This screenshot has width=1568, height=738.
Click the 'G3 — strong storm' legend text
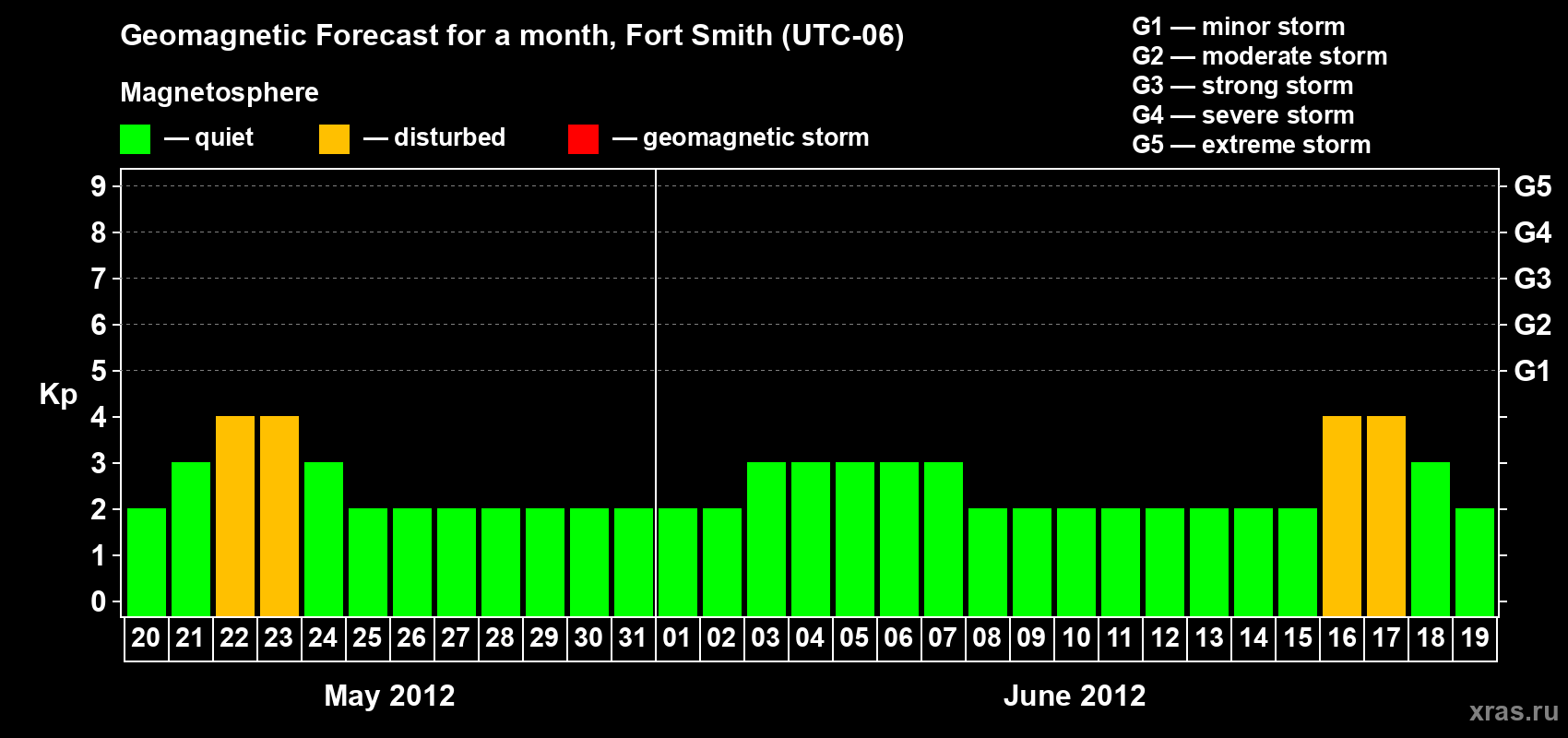(1242, 86)
